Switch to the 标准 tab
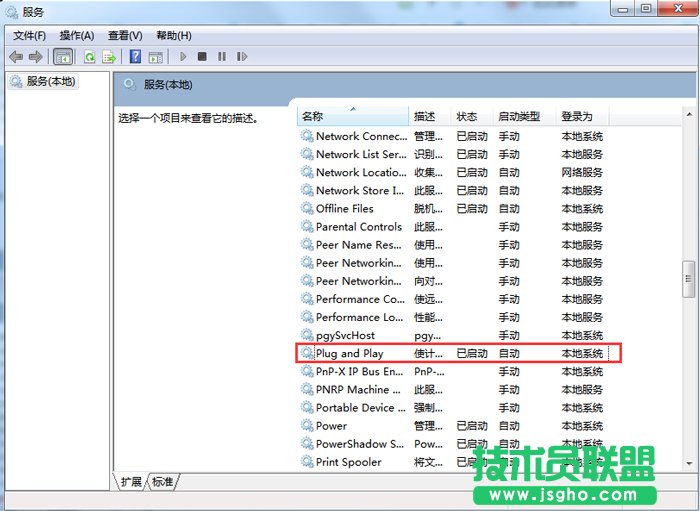Viewport: 700px width, 511px height. pos(162,482)
